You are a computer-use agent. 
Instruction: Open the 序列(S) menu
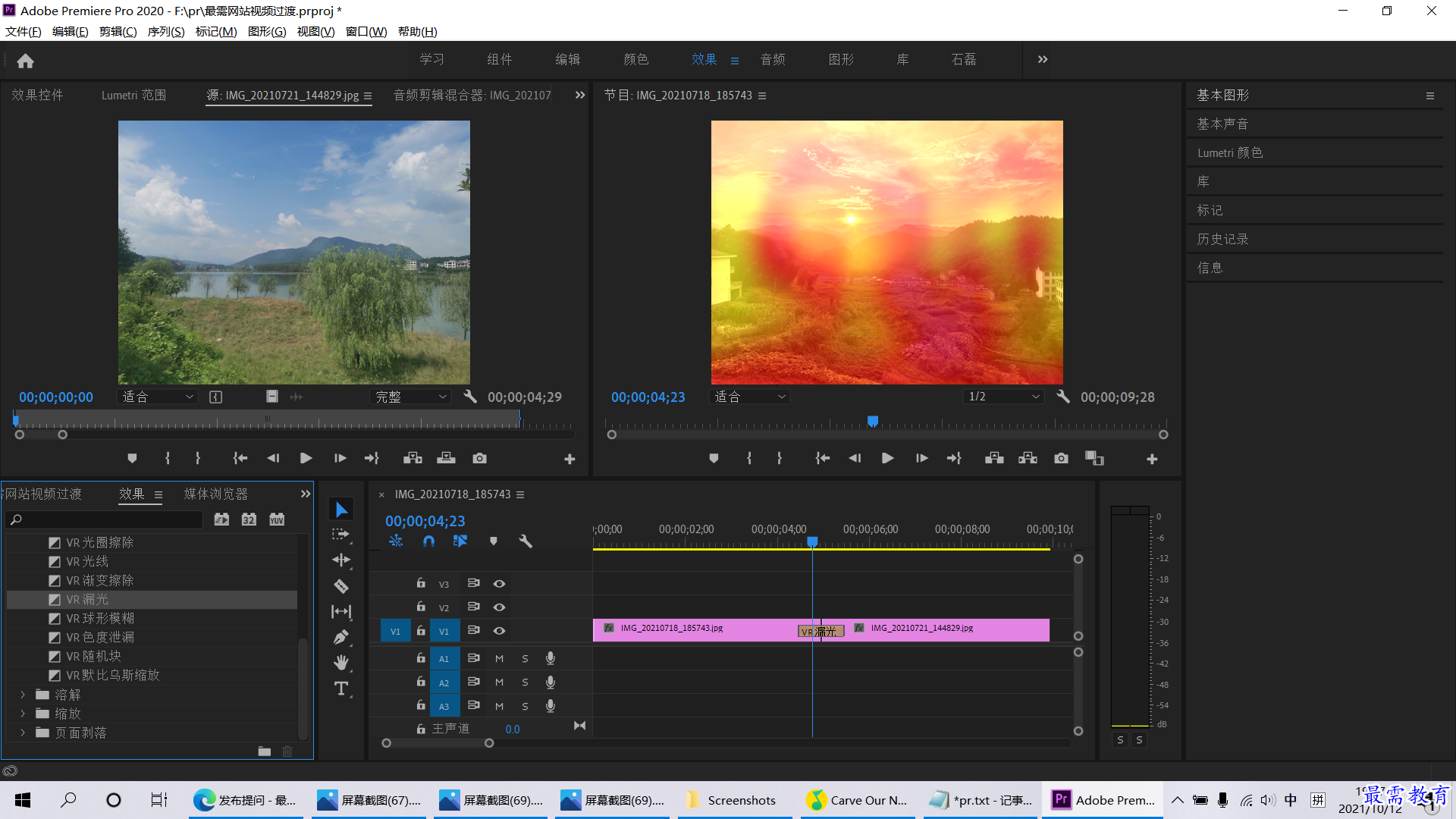pos(165,32)
